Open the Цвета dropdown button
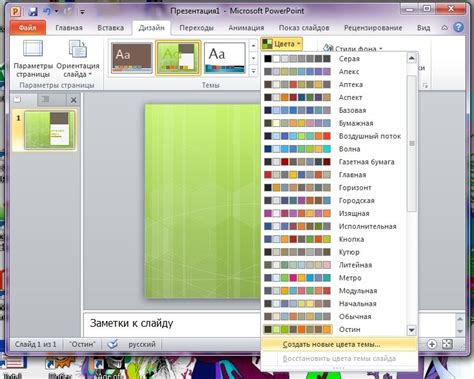474x379 pixels. (281, 44)
